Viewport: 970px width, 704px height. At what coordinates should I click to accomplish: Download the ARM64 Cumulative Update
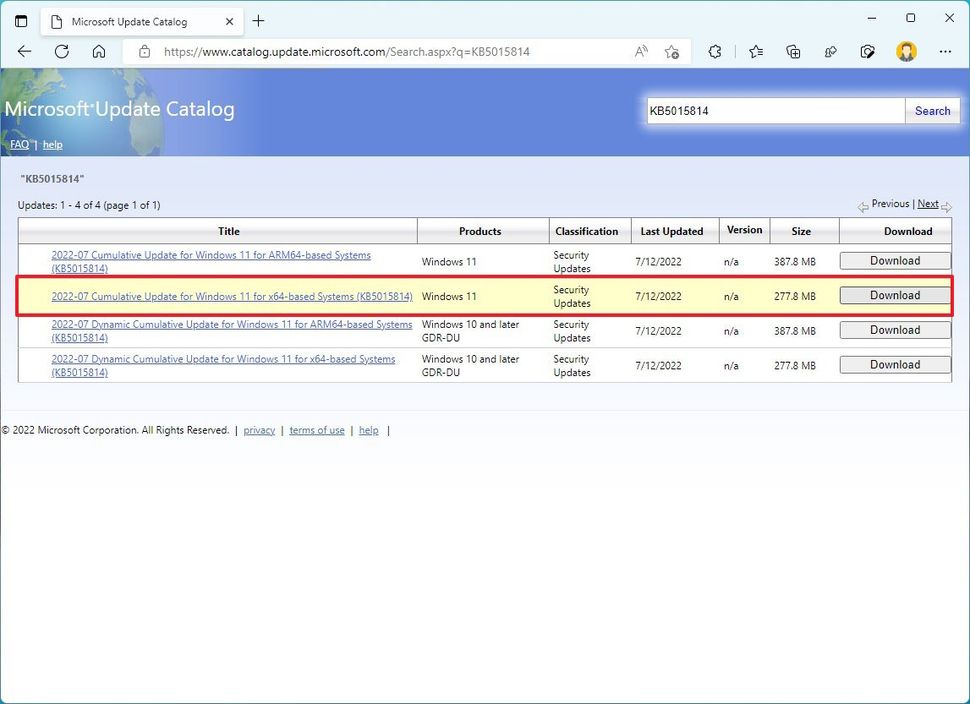click(x=894, y=261)
